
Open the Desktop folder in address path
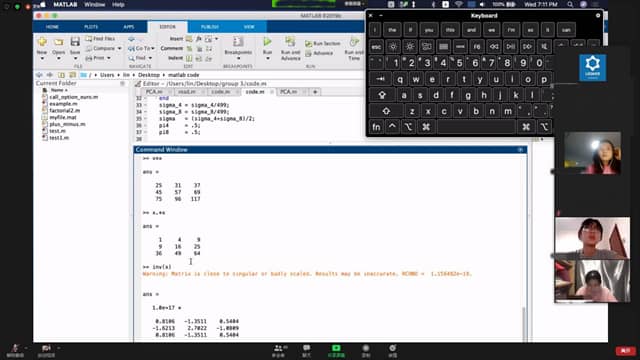point(149,75)
